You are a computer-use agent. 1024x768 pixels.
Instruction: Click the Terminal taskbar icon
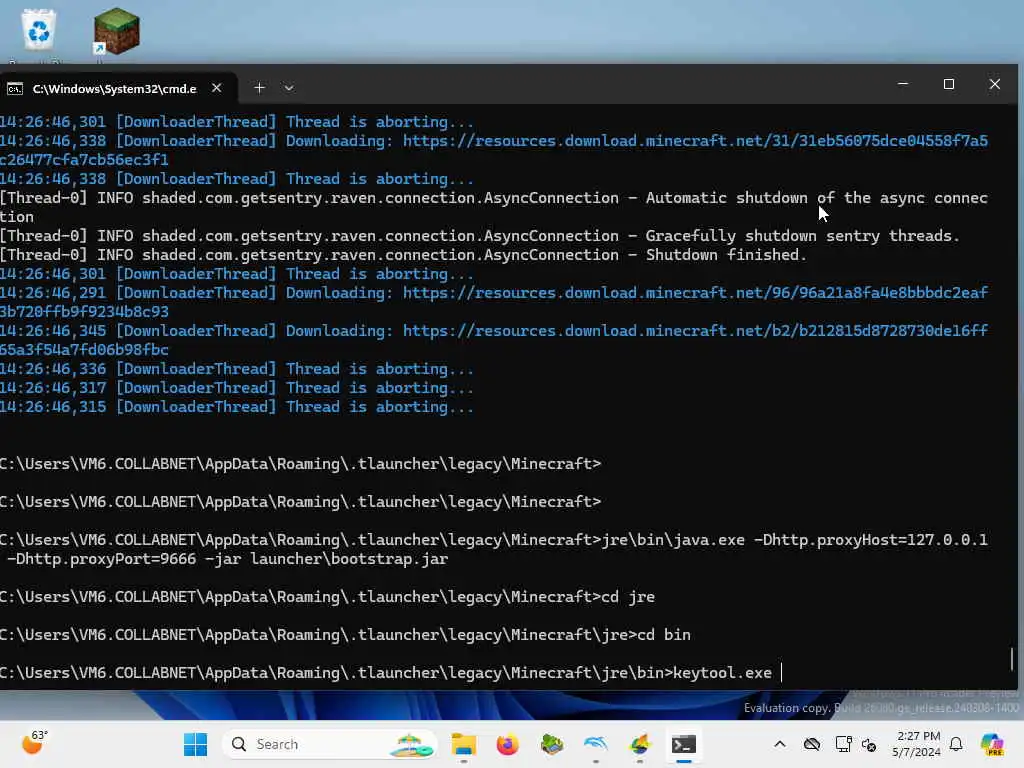(684, 744)
